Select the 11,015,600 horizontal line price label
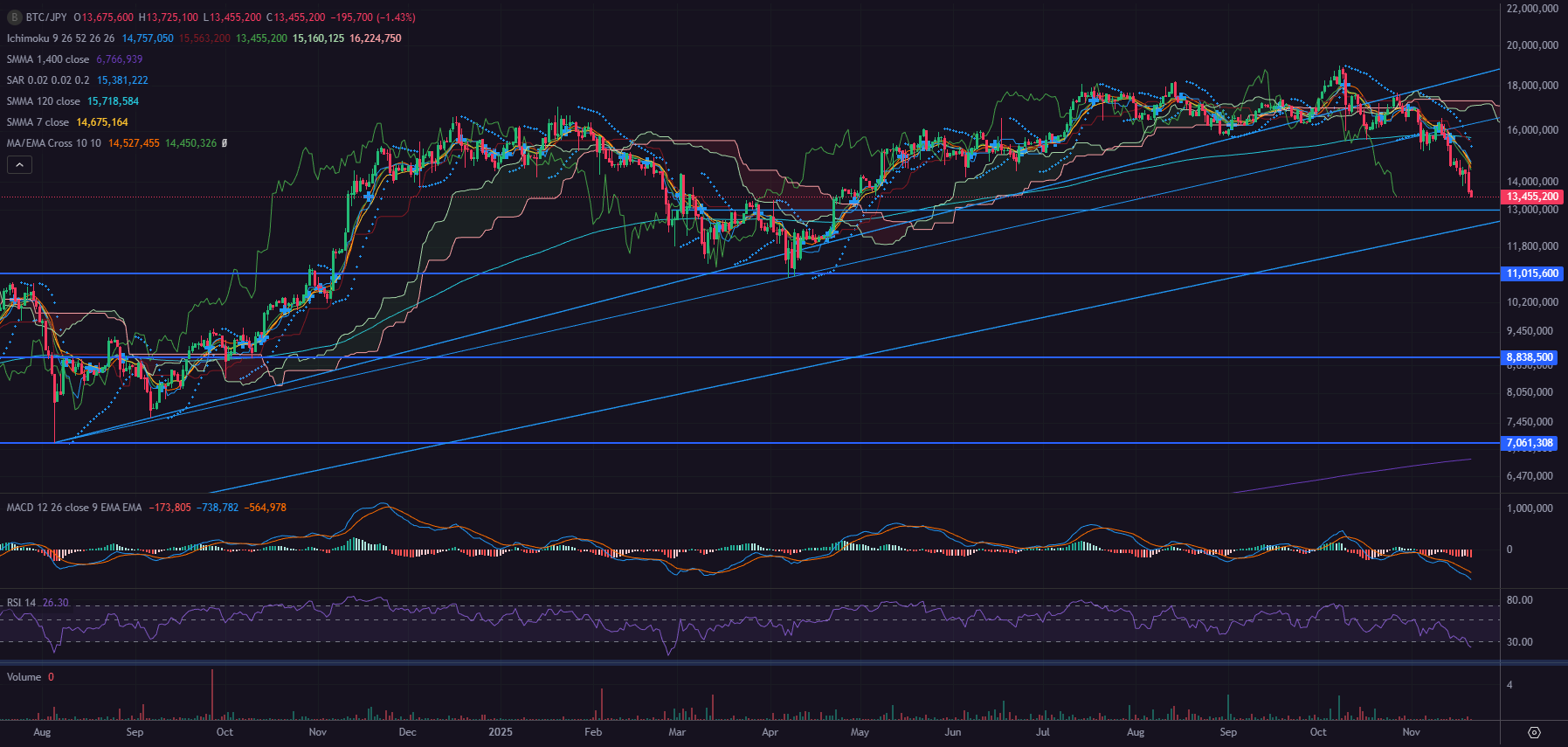The width and height of the screenshot is (1568, 747). click(1532, 273)
